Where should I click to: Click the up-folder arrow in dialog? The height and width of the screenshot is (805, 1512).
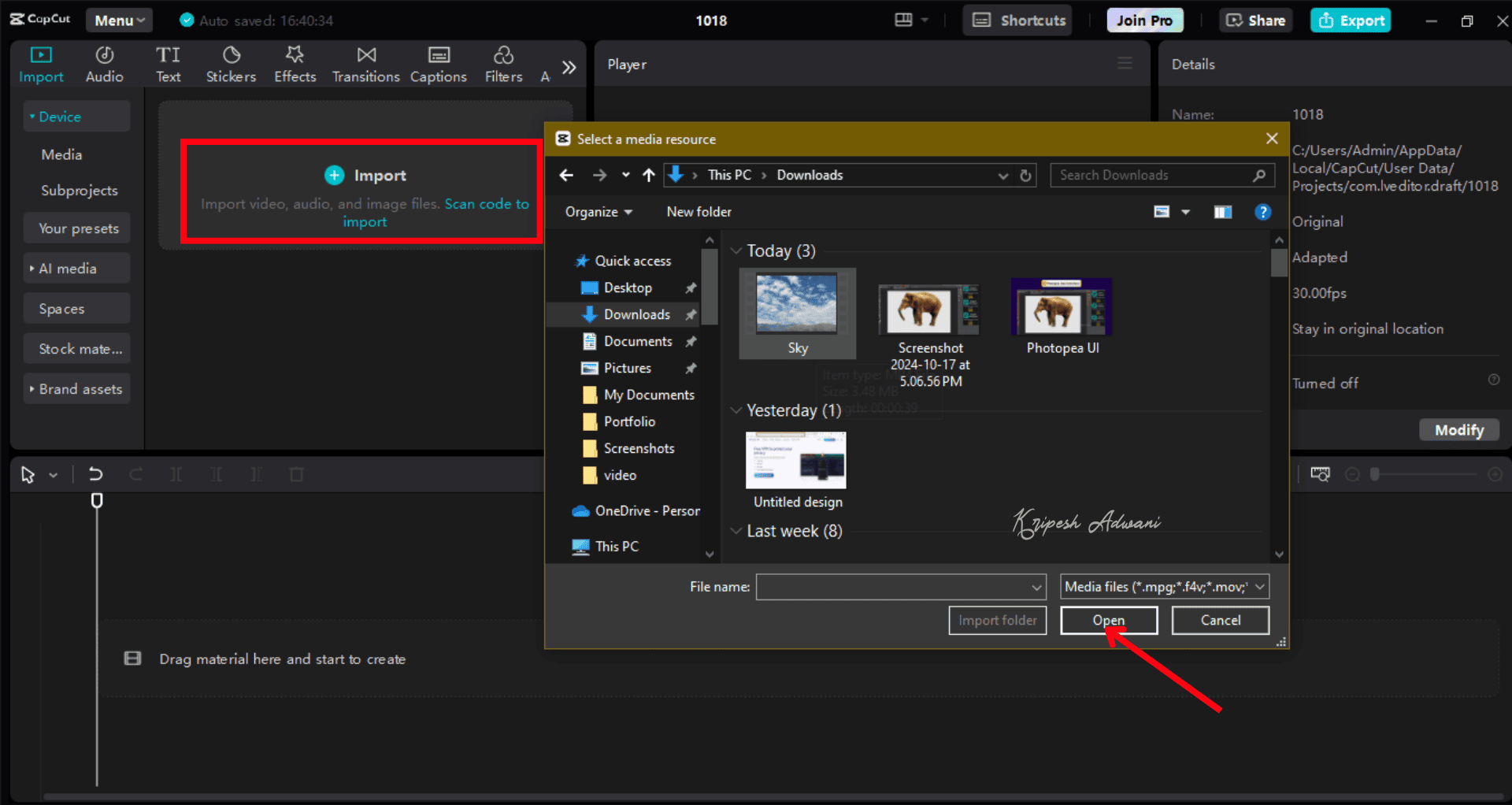coord(648,176)
